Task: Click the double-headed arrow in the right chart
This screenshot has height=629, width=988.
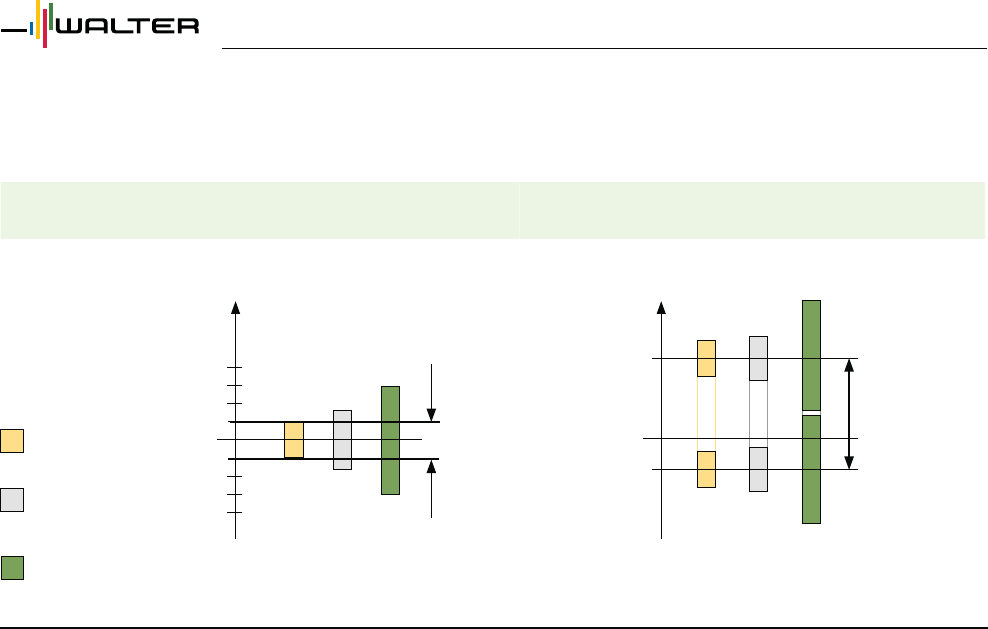Action: point(849,413)
